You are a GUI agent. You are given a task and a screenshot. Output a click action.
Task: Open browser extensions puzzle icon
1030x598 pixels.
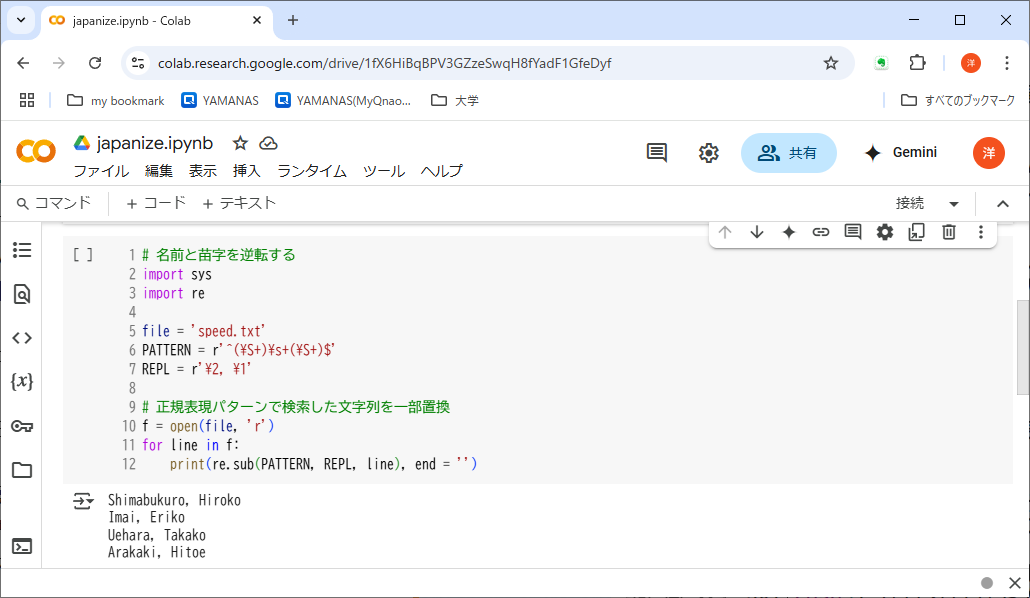click(917, 63)
